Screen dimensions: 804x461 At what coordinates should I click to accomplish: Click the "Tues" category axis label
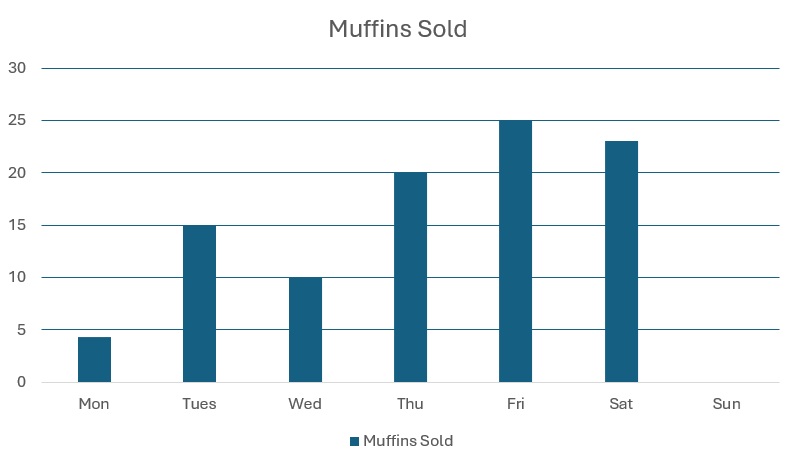[199, 404]
